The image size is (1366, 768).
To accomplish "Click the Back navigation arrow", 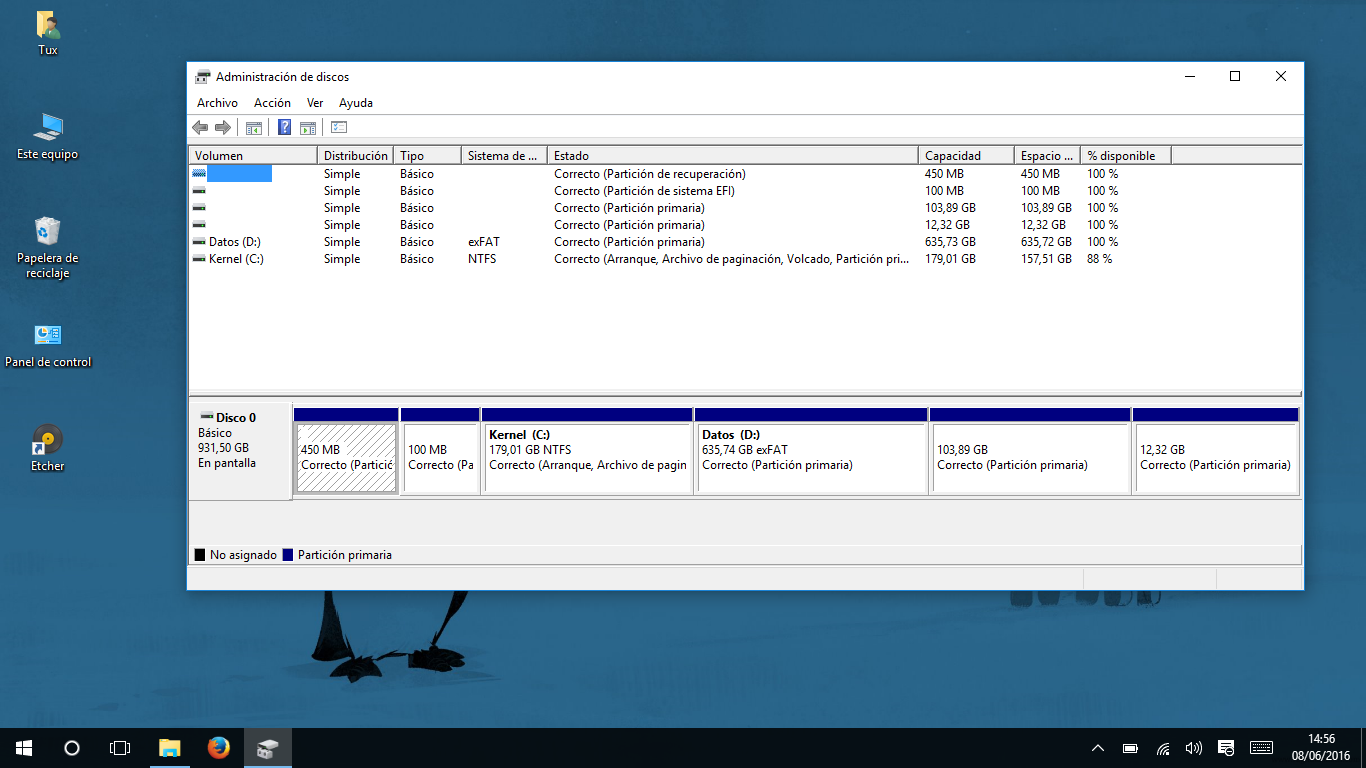I will coord(199,127).
